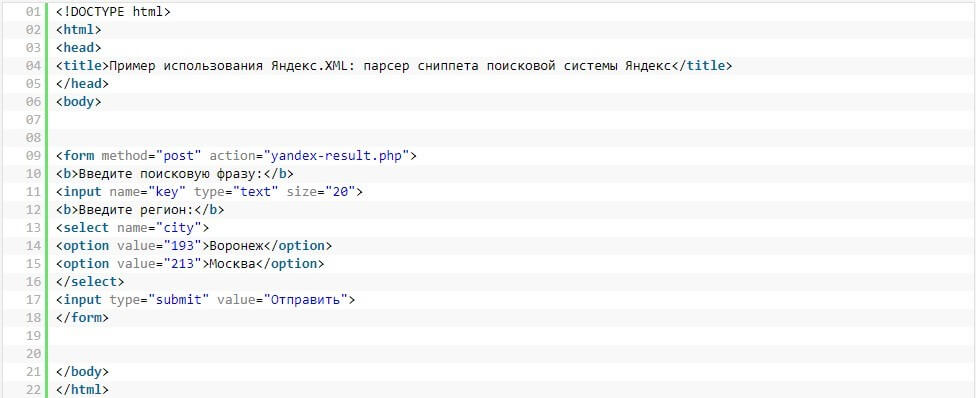Click line number 04 in the gutter

tap(34, 66)
